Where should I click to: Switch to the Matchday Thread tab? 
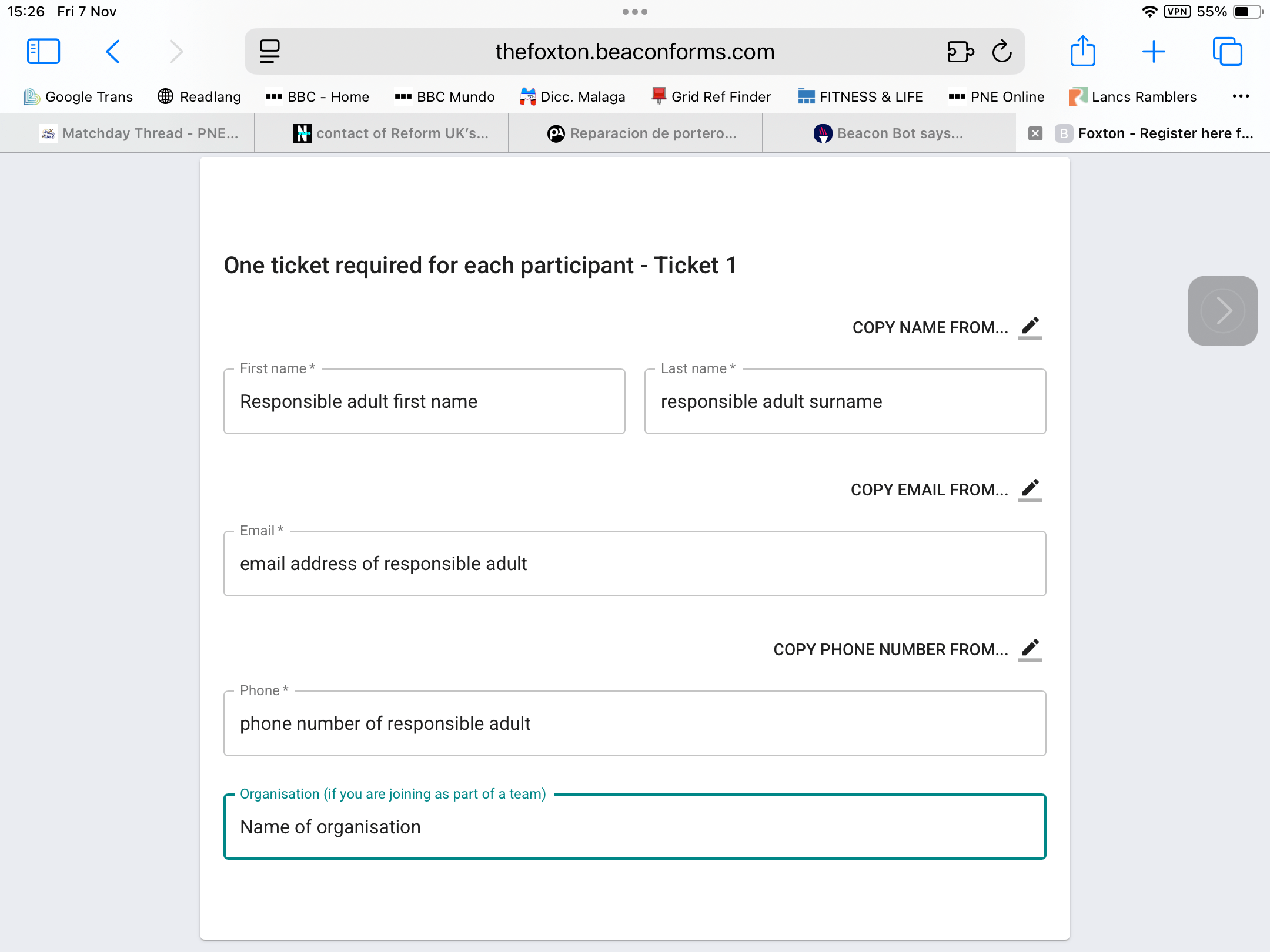click(139, 133)
